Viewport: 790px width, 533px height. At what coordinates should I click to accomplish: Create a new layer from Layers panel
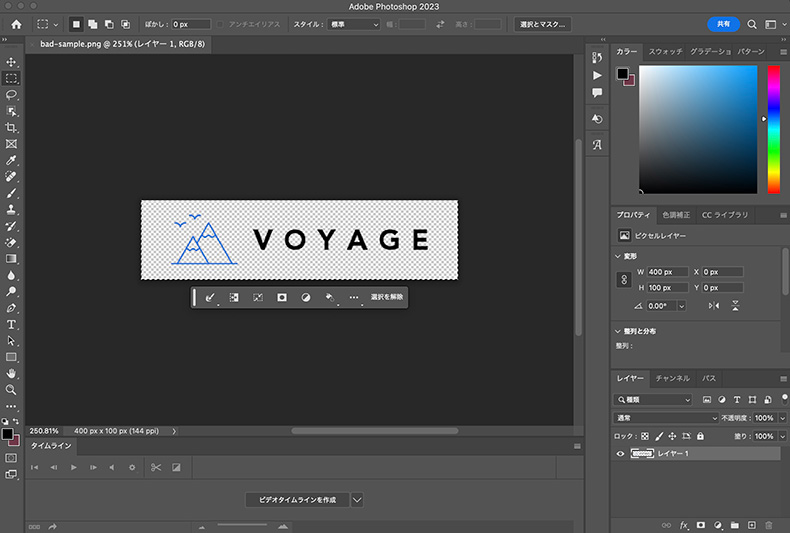tap(751, 524)
